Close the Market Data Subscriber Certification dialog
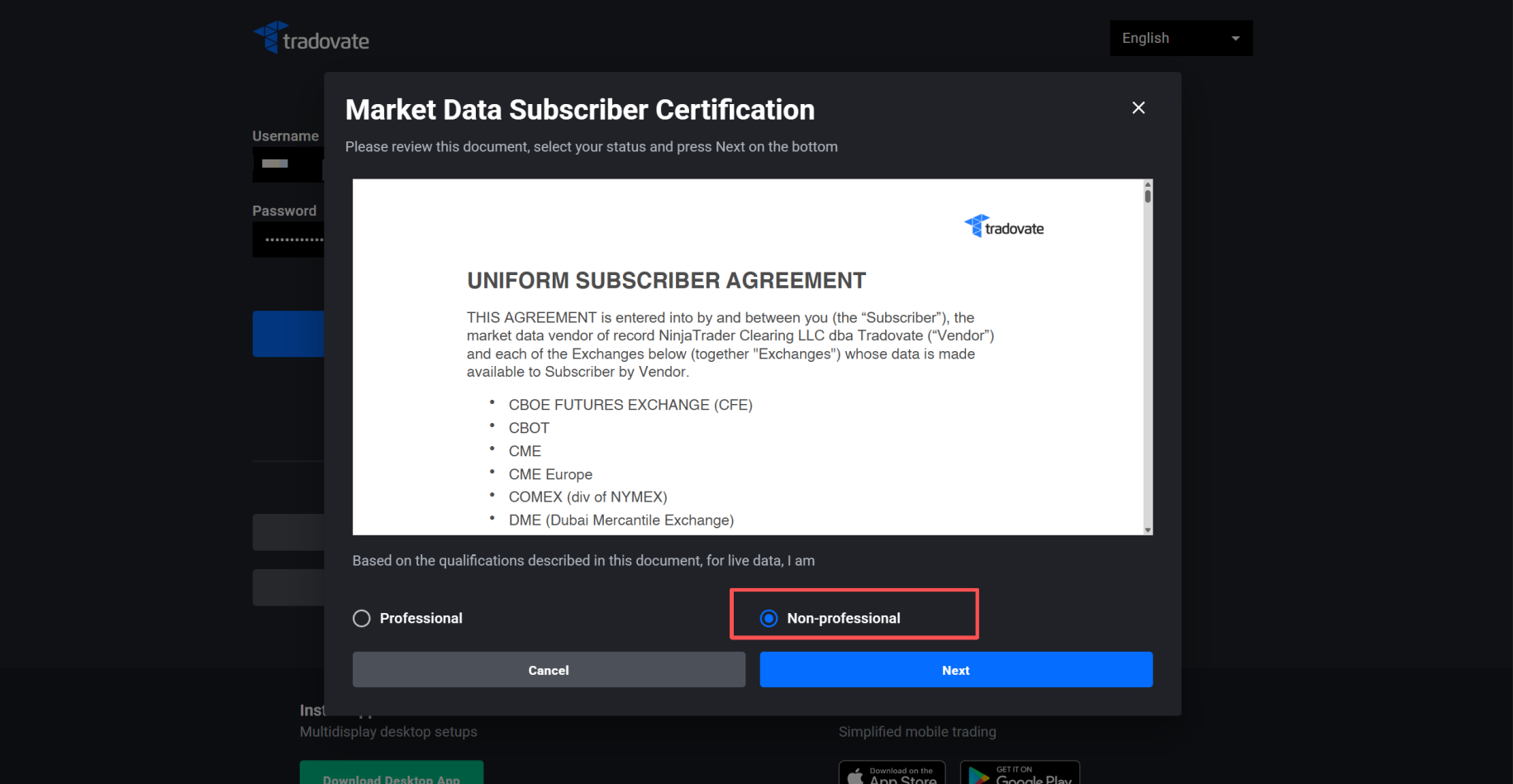 (1138, 108)
